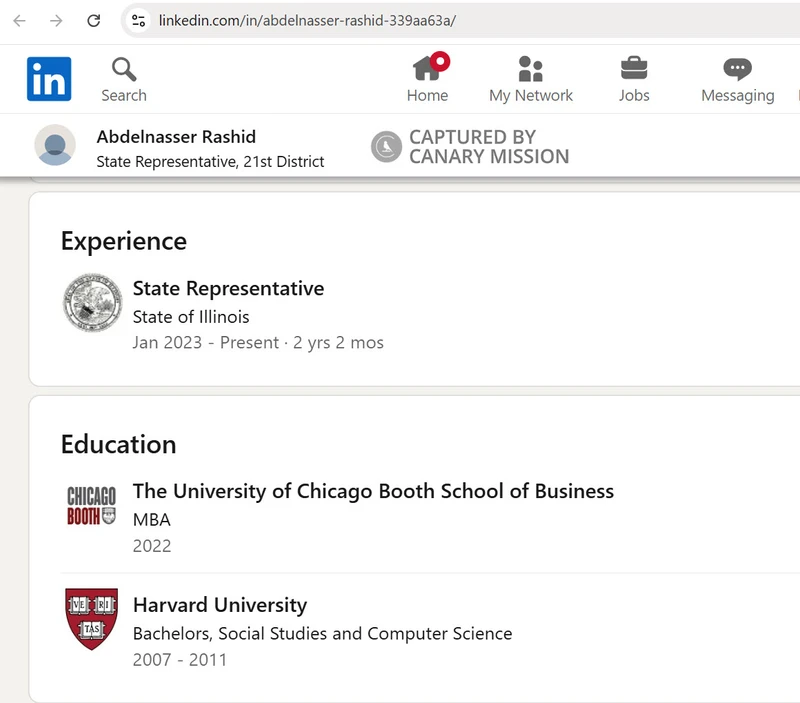This screenshot has height=703, width=800.
Task: Open My Network
Action: [x=531, y=79]
